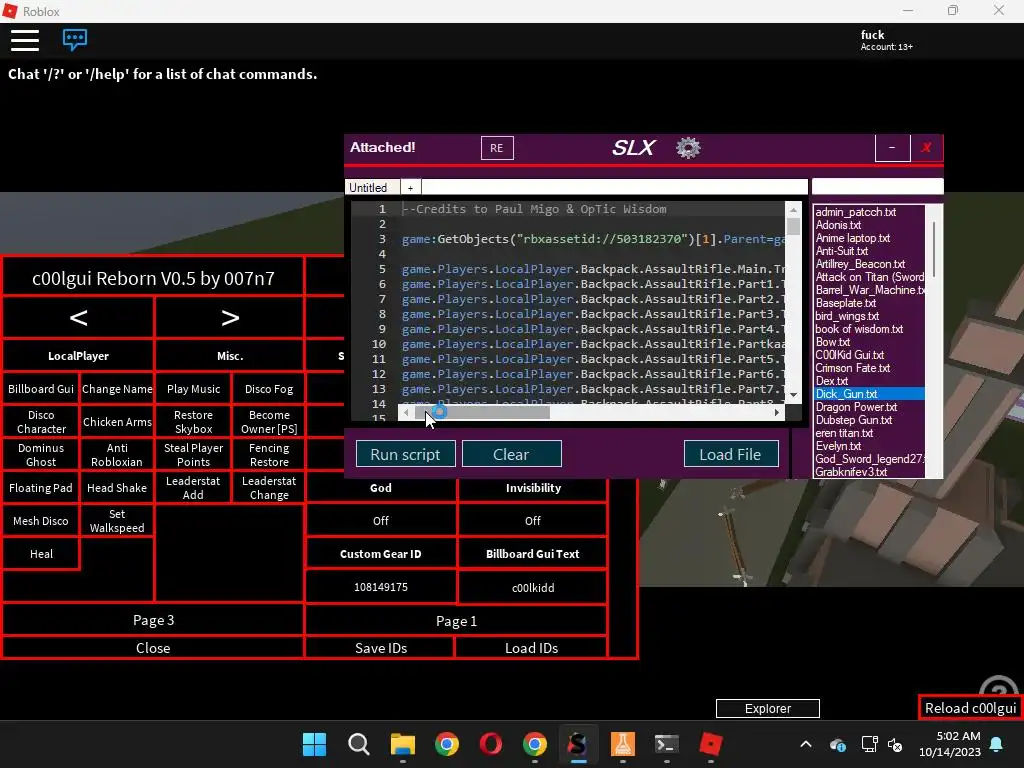Open the Roblox hamburger menu
This screenshot has height=768, width=1024.
click(x=25, y=39)
